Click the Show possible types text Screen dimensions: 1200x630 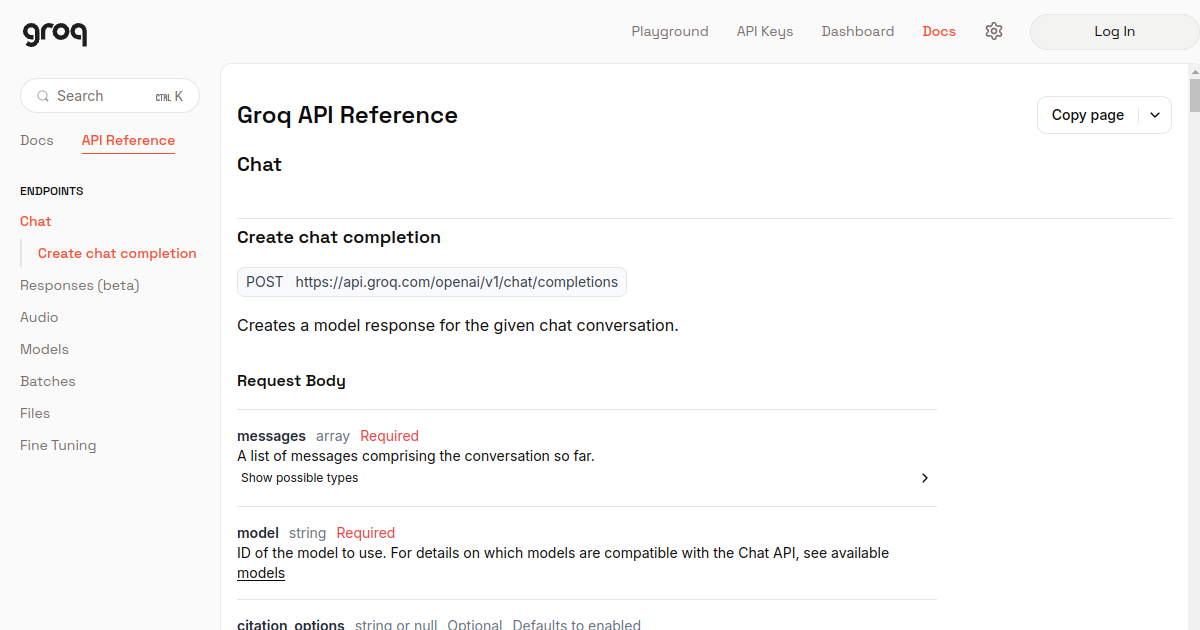tap(299, 478)
